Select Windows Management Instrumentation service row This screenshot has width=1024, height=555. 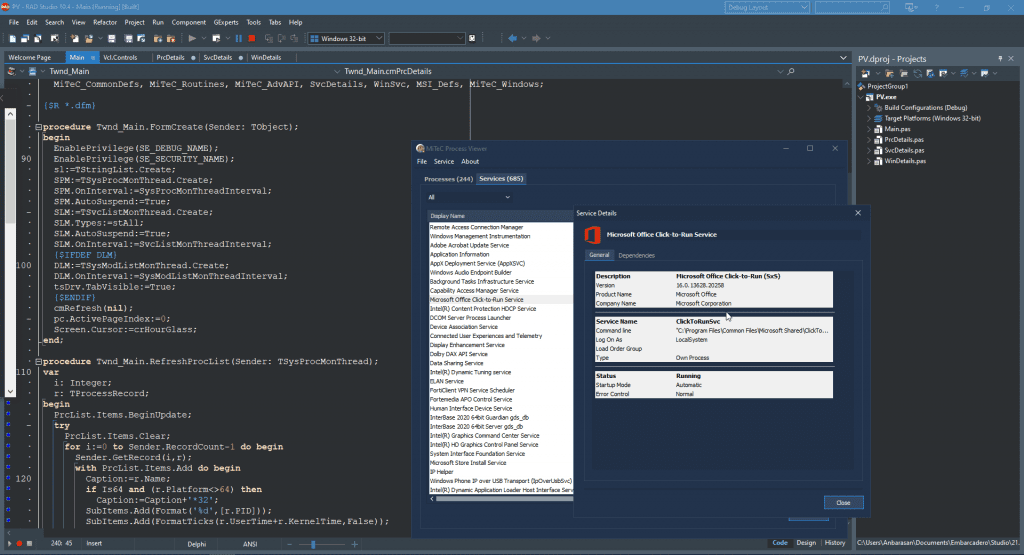500,236
